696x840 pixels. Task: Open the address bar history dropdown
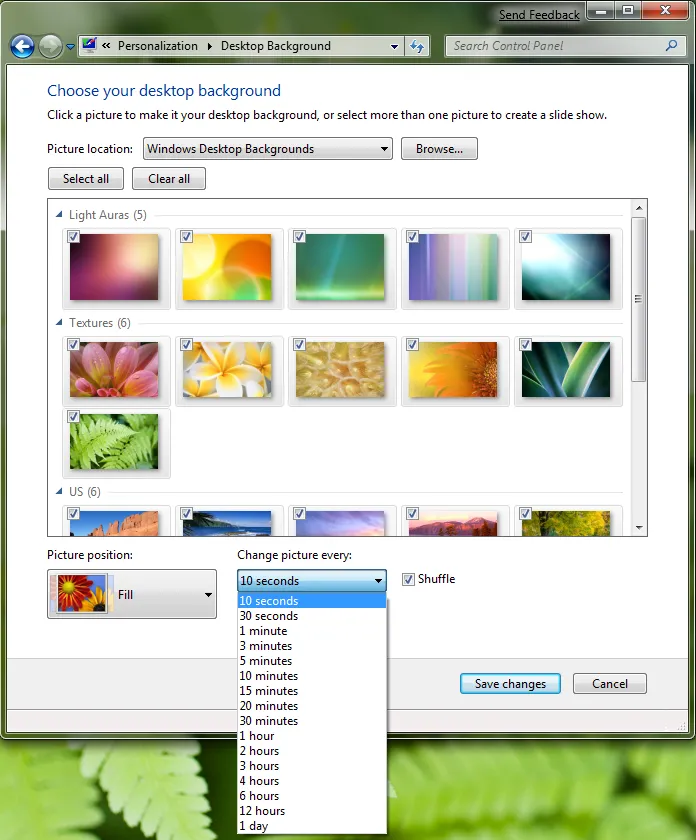(394, 47)
